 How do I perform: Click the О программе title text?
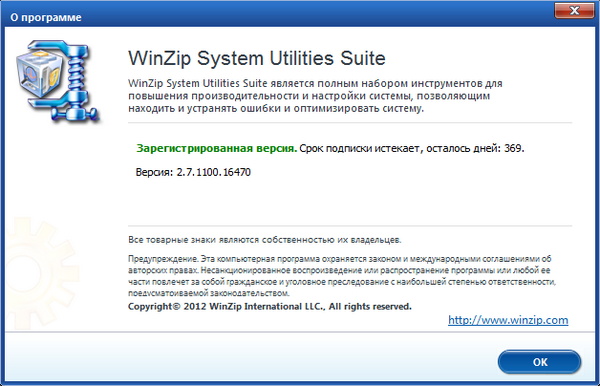[46, 18]
